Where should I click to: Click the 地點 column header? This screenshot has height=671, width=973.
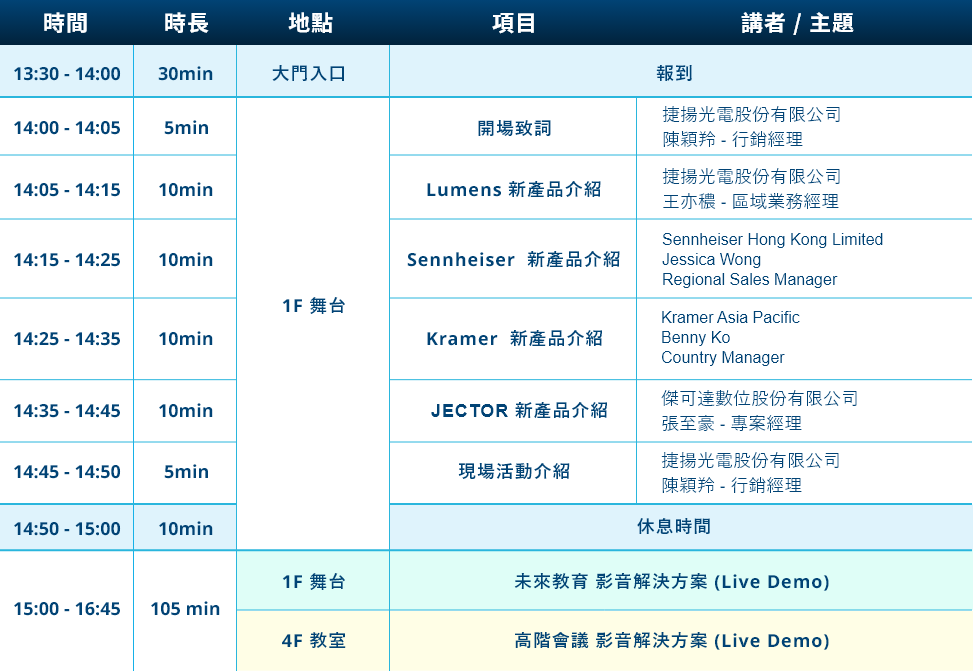(311, 23)
